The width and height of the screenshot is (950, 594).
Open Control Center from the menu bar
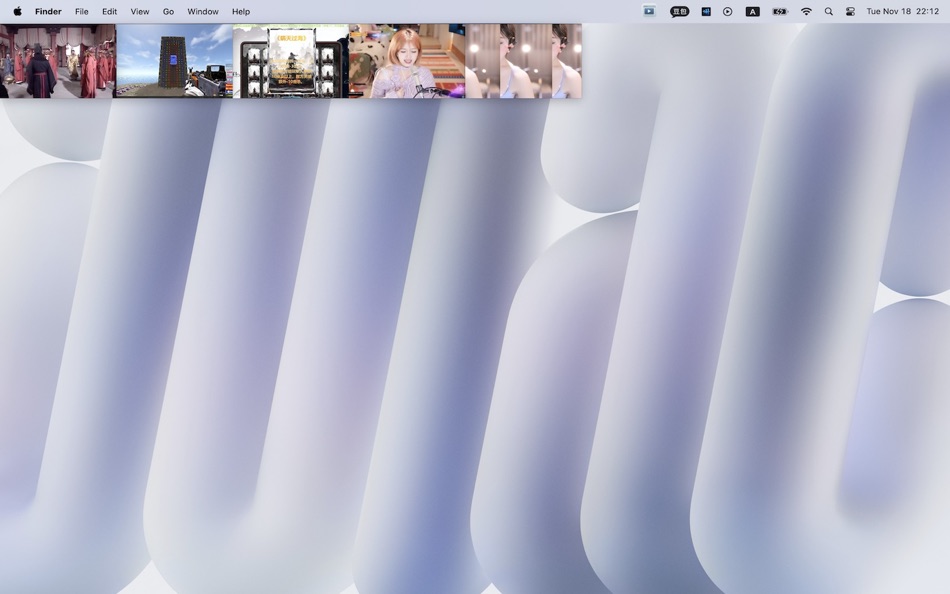point(850,11)
